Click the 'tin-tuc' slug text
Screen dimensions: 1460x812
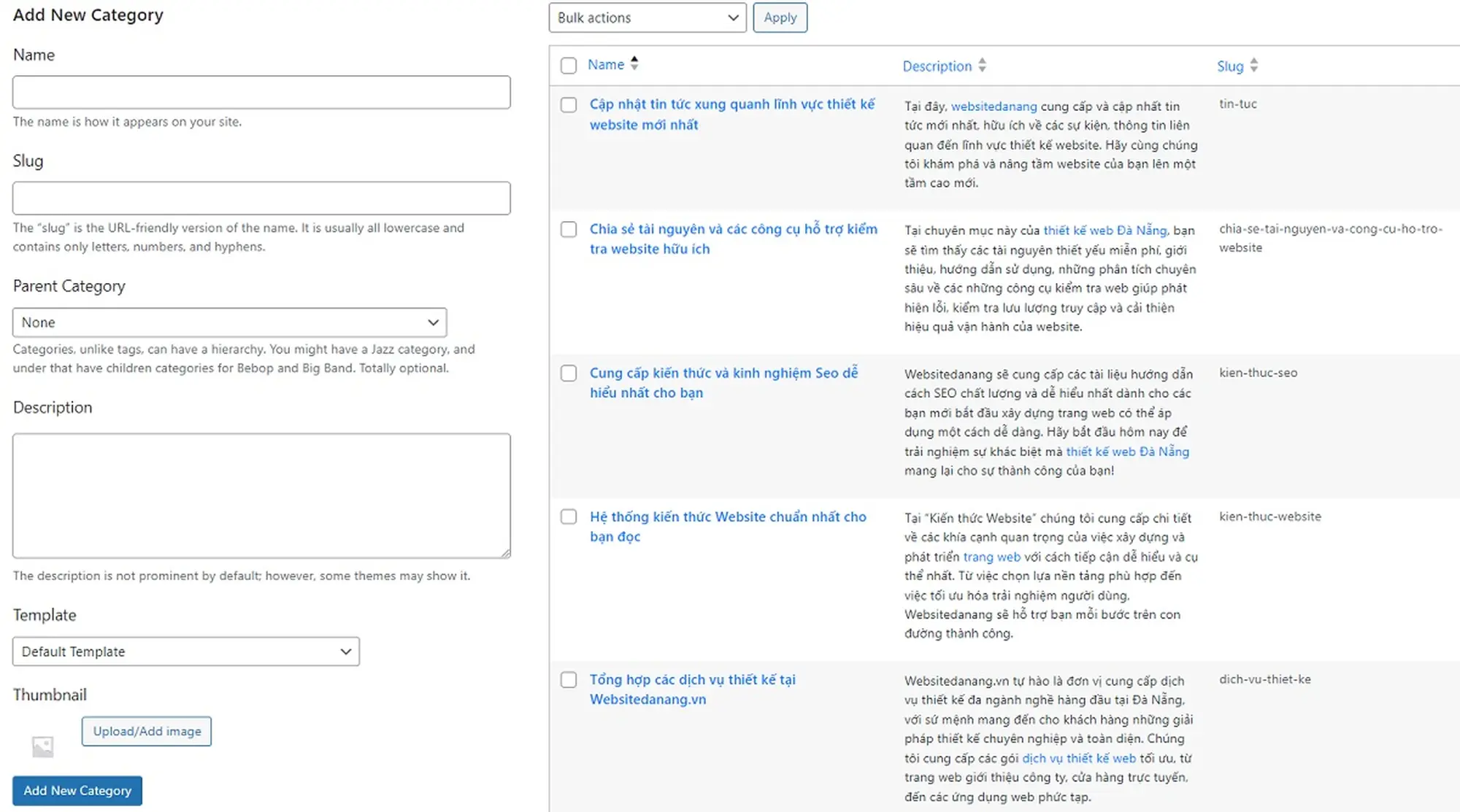click(1238, 104)
